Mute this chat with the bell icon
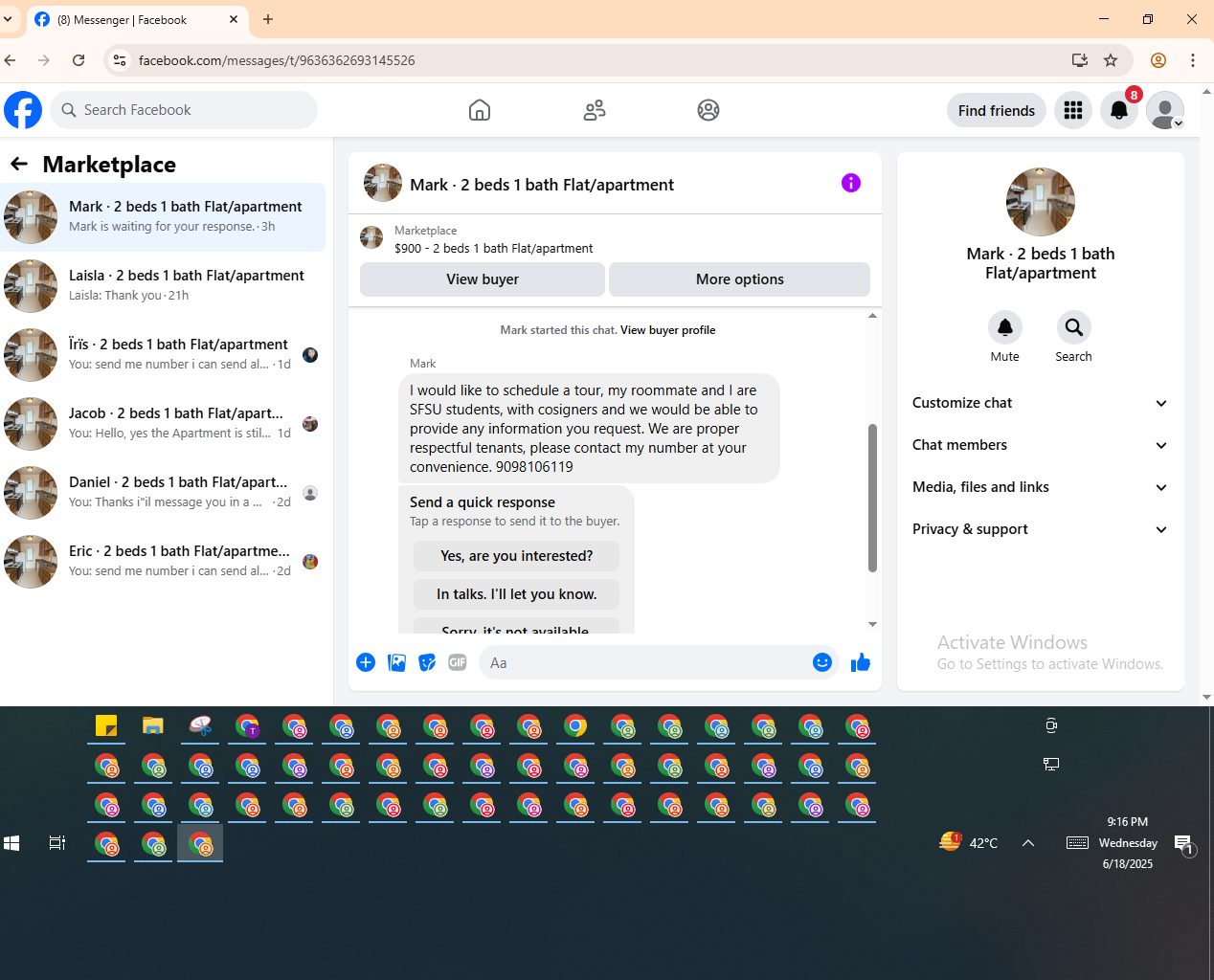Image resolution: width=1214 pixels, height=980 pixels. click(1005, 327)
